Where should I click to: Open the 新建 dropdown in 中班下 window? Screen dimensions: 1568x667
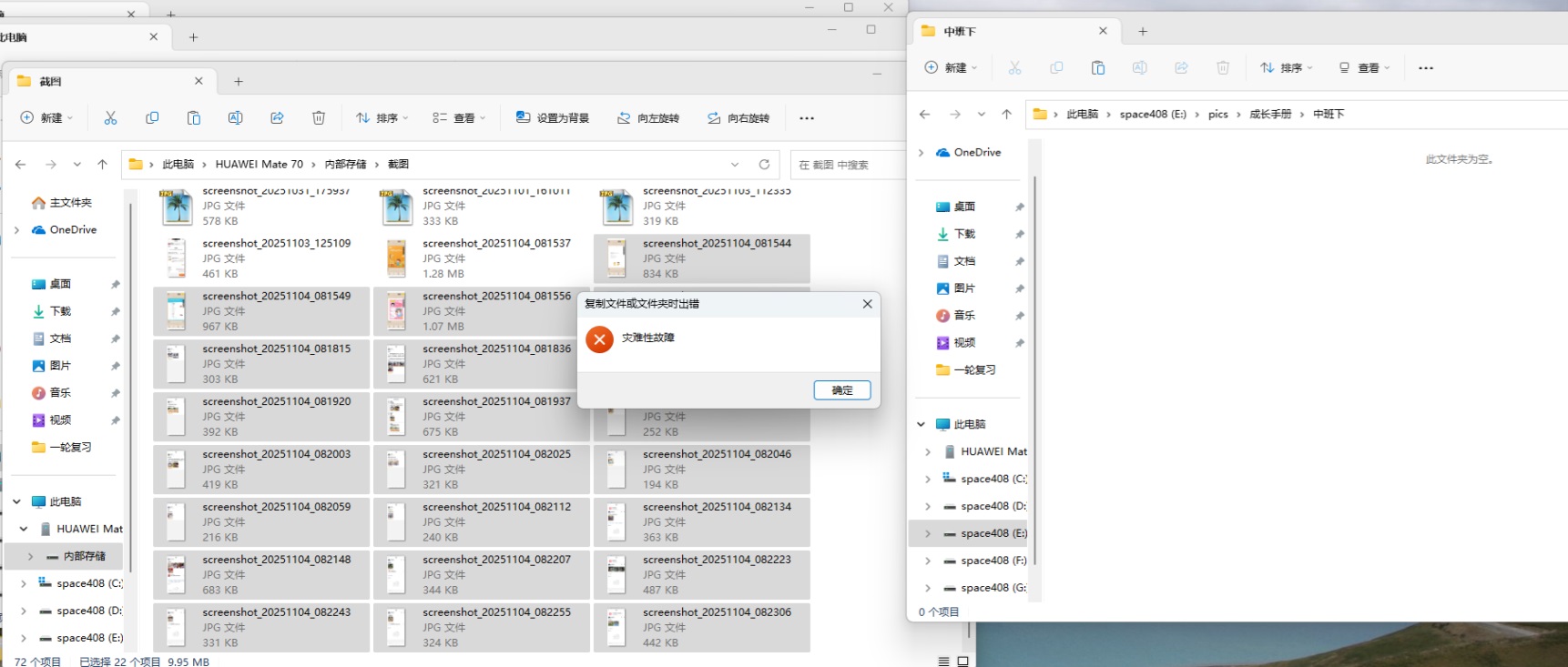point(951,67)
